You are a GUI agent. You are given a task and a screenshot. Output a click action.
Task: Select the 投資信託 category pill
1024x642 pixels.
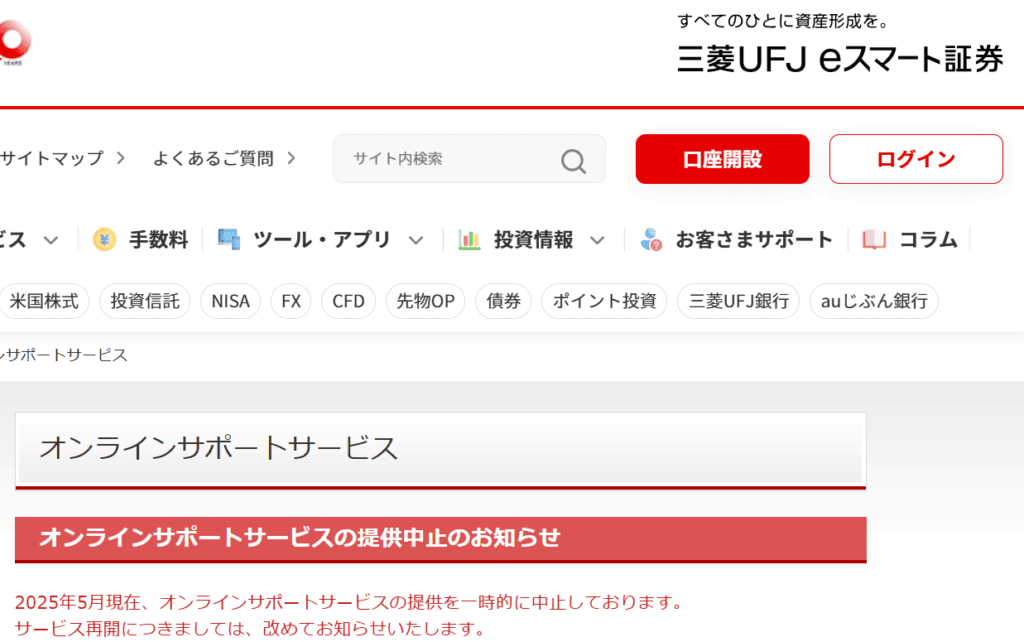click(x=145, y=301)
